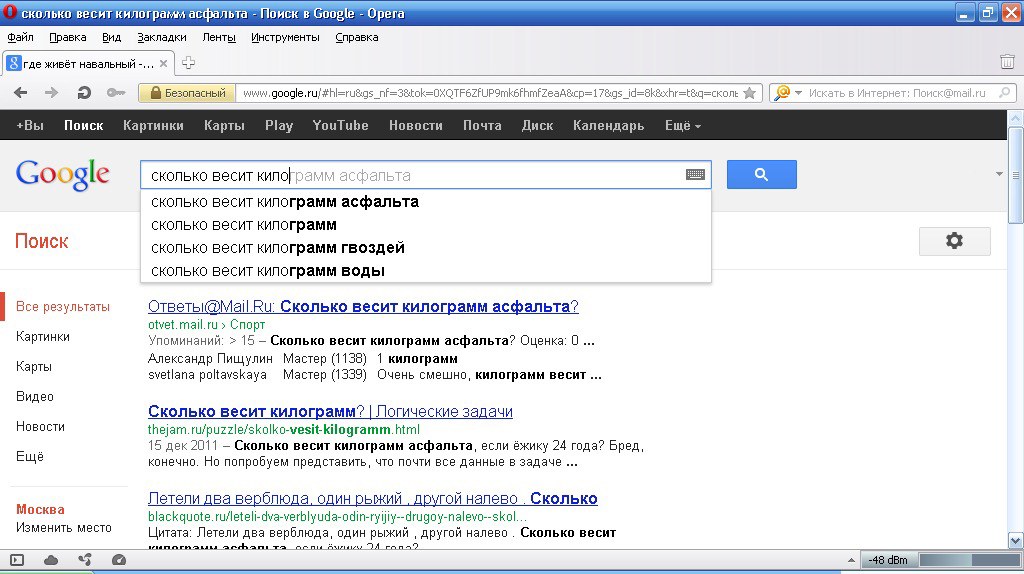1024x574 pixels.
Task: Open the Opera Turbo speedometer icon
Action: tap(119, 560)
